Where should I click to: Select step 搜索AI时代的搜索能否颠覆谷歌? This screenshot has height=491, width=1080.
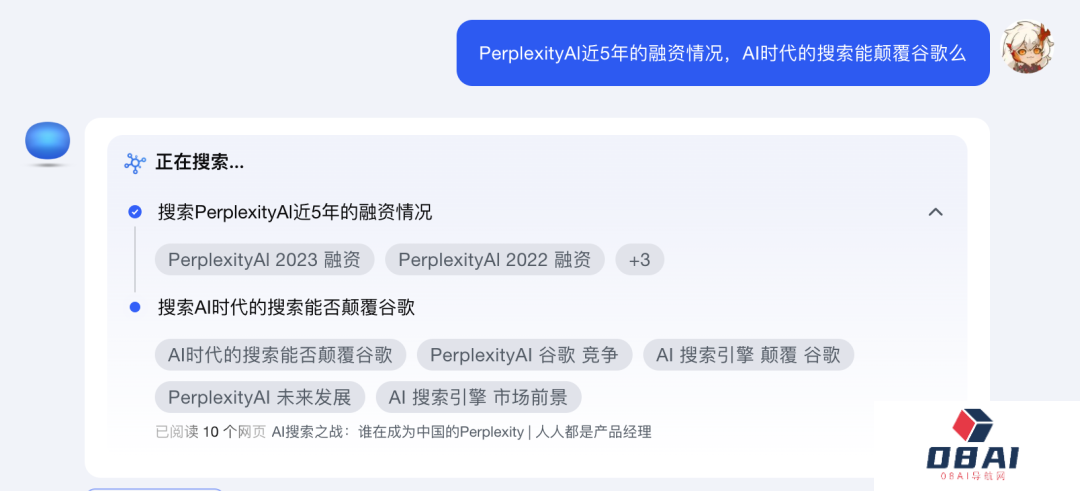click(x=286, y=307)
